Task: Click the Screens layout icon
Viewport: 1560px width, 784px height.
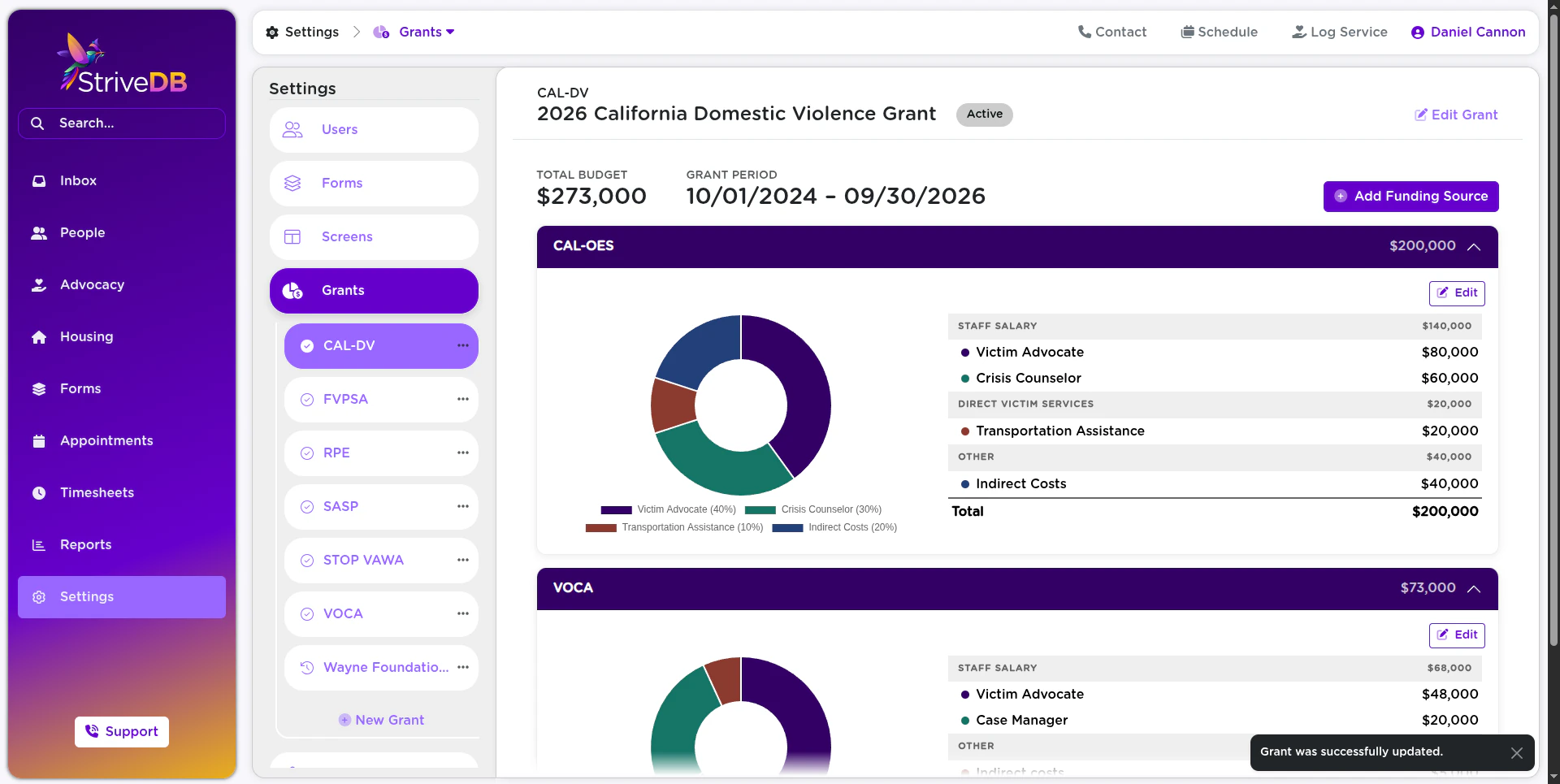Action: click(x=292, y=237)
